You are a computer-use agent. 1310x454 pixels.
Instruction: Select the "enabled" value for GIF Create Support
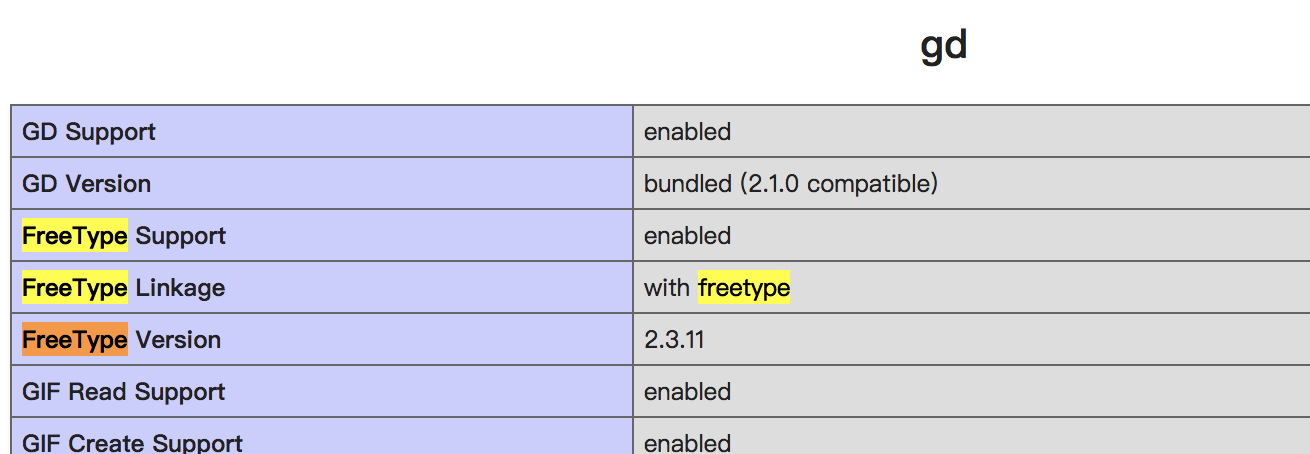687,443
